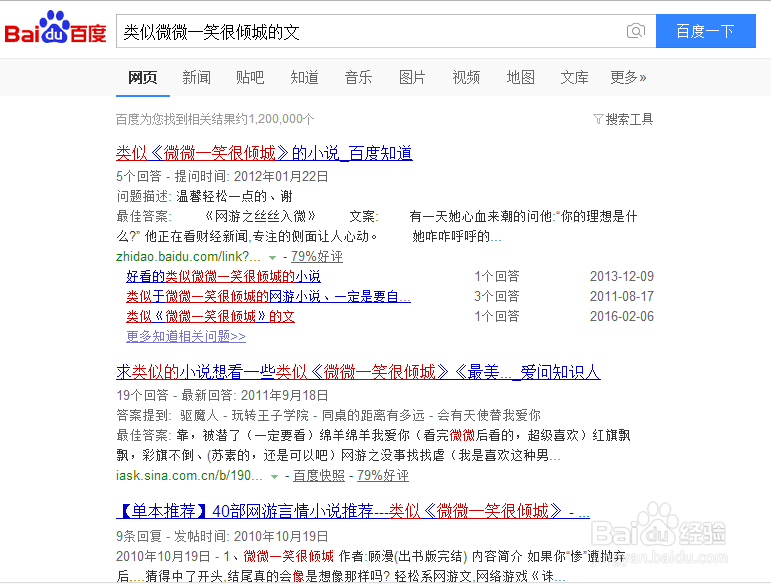Expand dropdown arrow beside iask.sina.com.cn link
Screen dimensions: 771x584
coord(274,476)
